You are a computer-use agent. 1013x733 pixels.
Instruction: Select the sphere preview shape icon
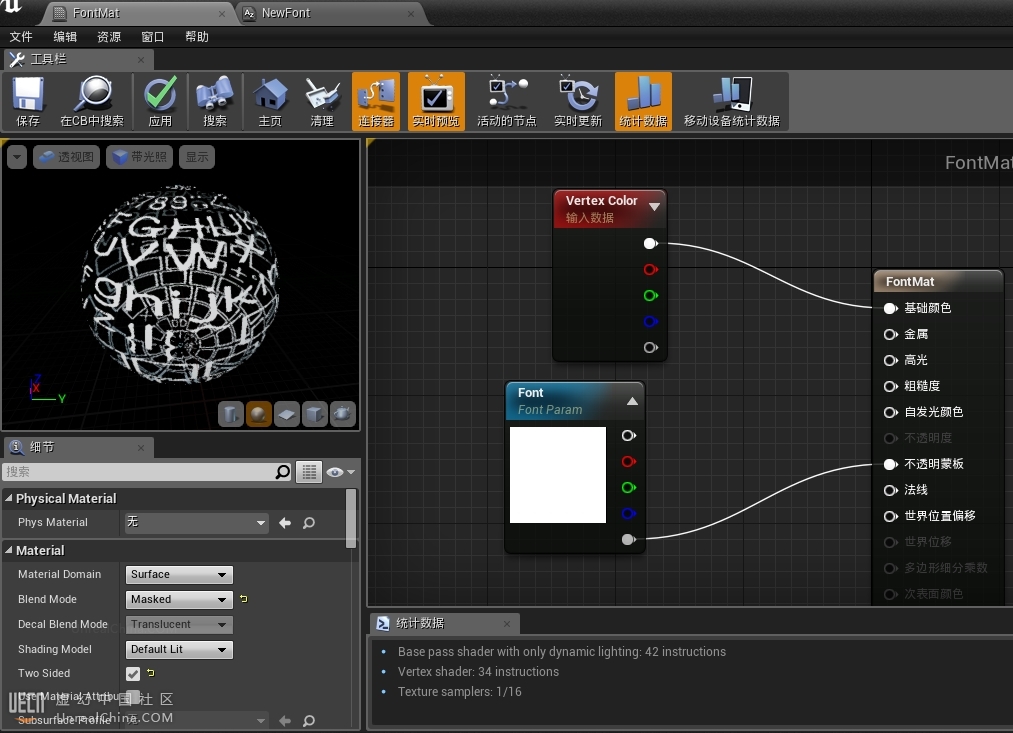point(258,414)
